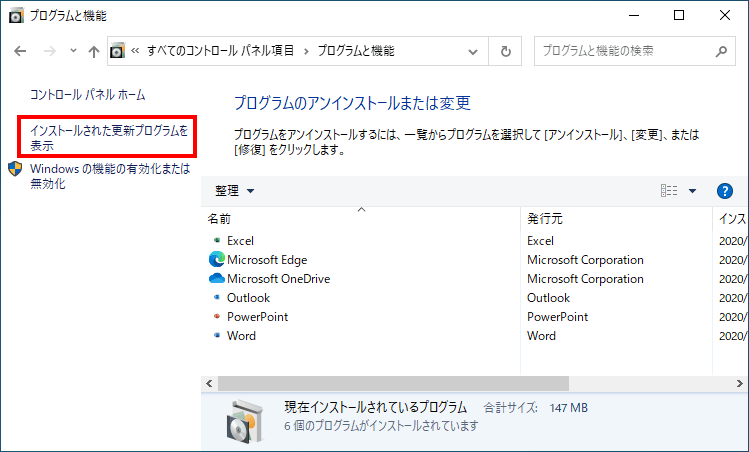Click the breadcrumb overflow double chevron

tap(135, 51)
